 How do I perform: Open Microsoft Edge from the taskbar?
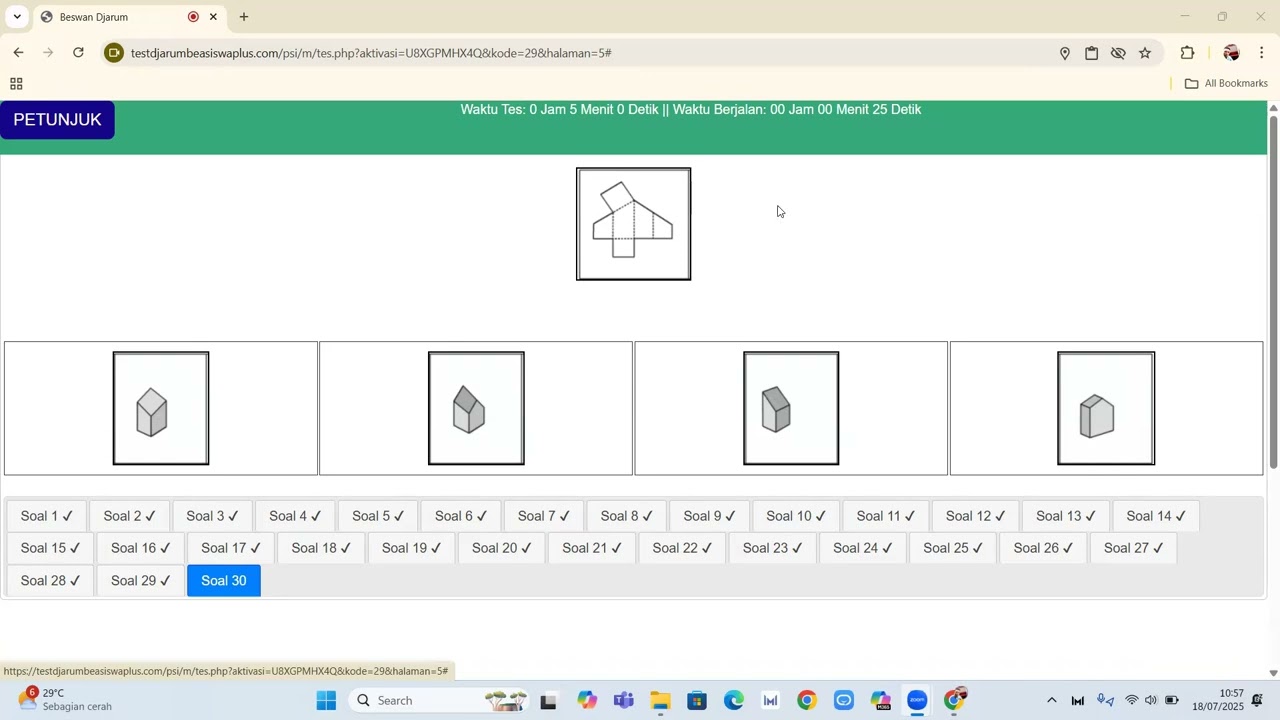[734, 700]
